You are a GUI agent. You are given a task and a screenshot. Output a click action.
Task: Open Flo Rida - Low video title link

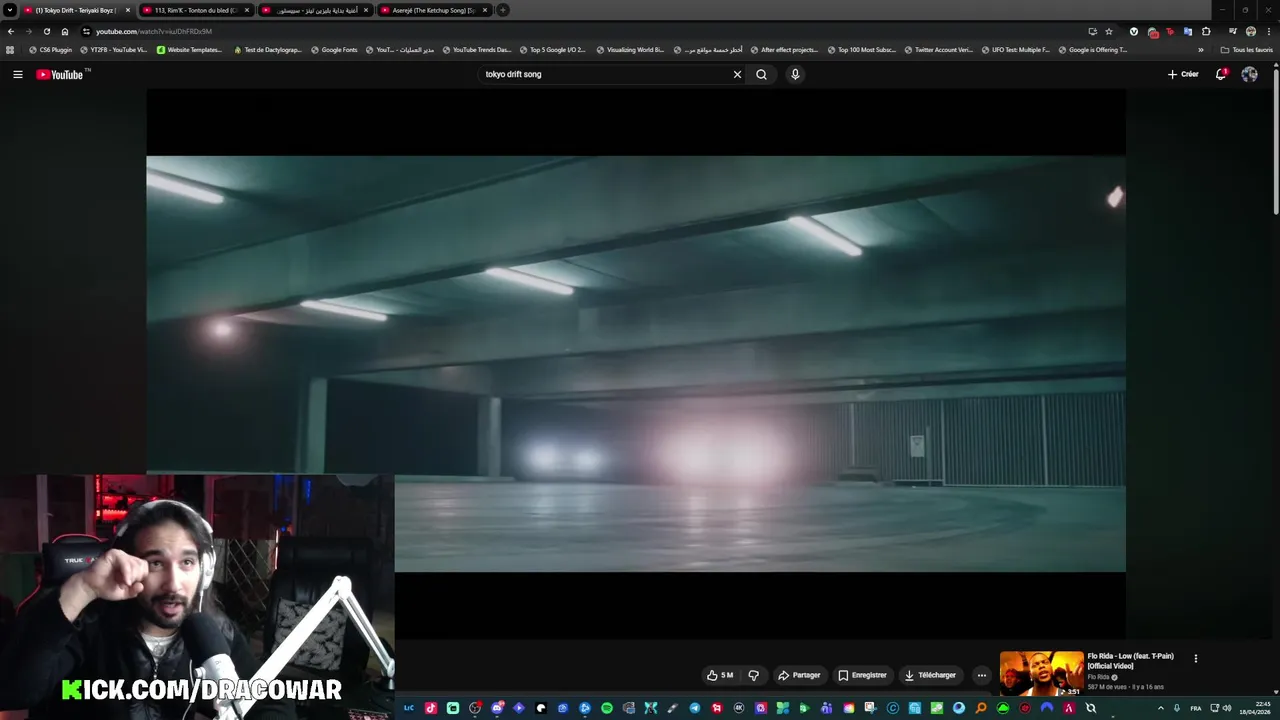click(x=1130, y=660)
